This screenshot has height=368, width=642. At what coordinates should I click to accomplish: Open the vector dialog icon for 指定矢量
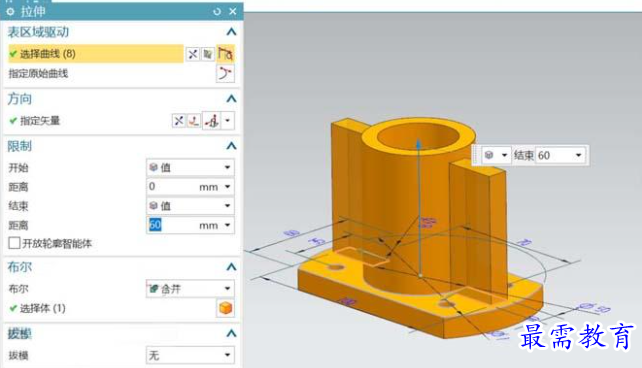pos(194,121)
